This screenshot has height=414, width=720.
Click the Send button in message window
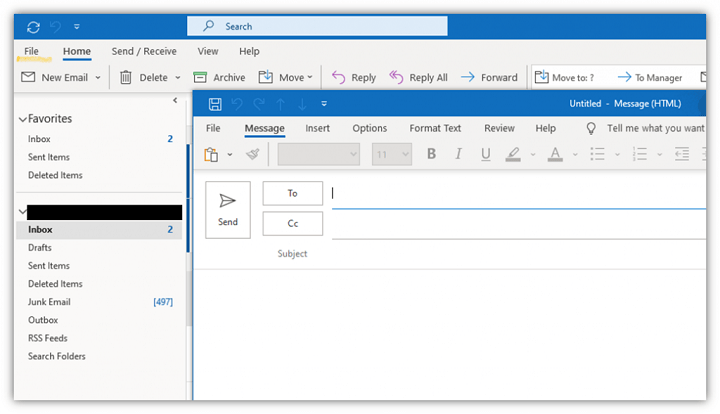point(228,209)
